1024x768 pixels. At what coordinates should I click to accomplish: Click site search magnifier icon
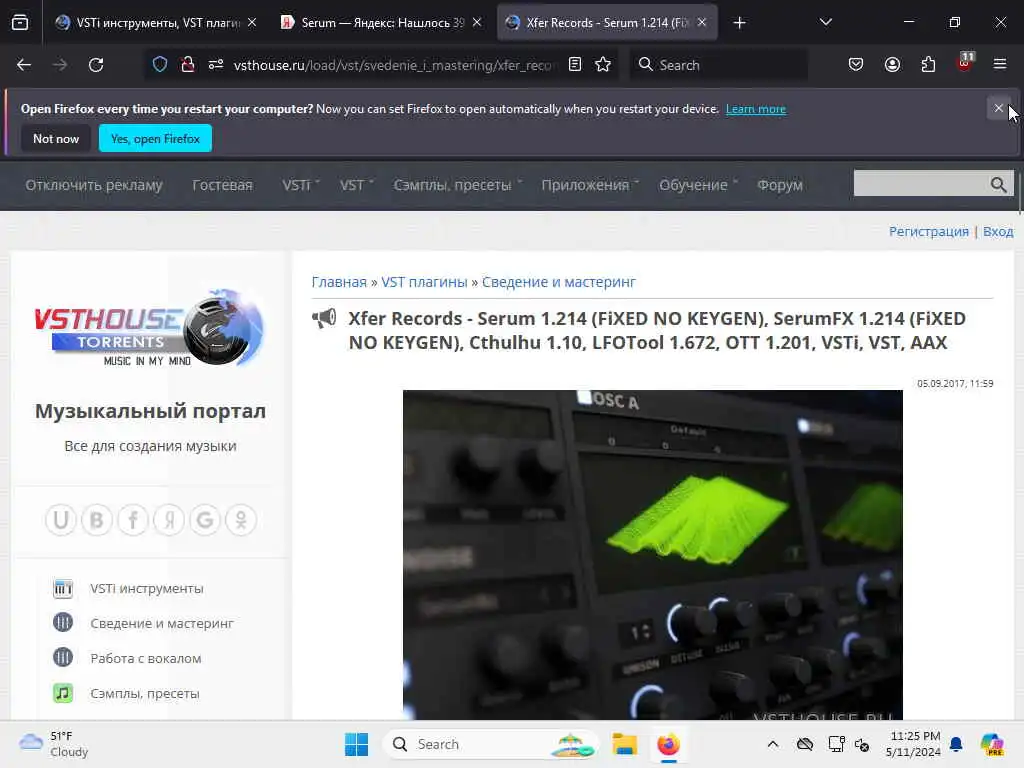(x=999, y=185)
